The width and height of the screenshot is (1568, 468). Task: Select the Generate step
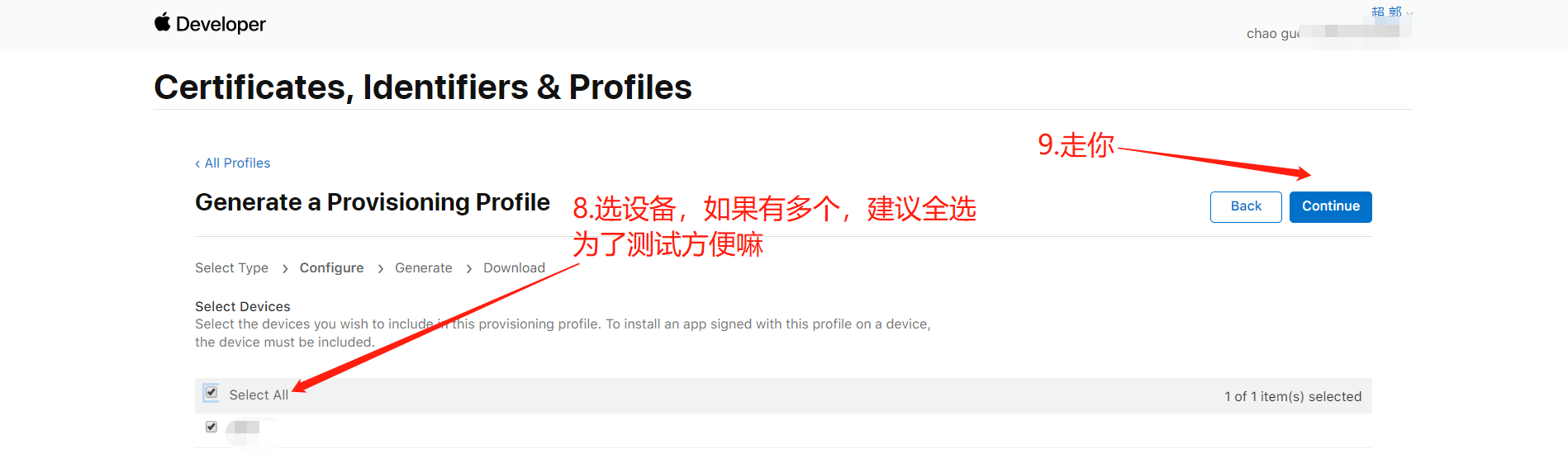point(423,268)
